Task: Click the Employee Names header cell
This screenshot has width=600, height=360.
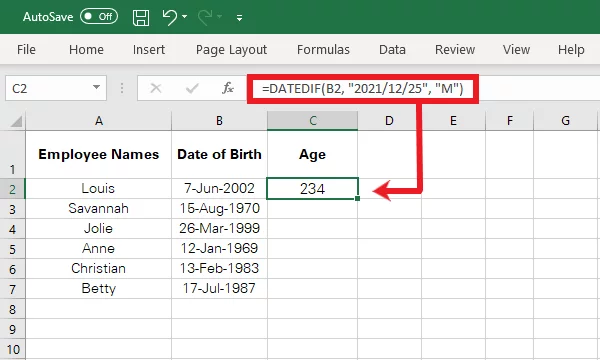Action: pos(99,154)
